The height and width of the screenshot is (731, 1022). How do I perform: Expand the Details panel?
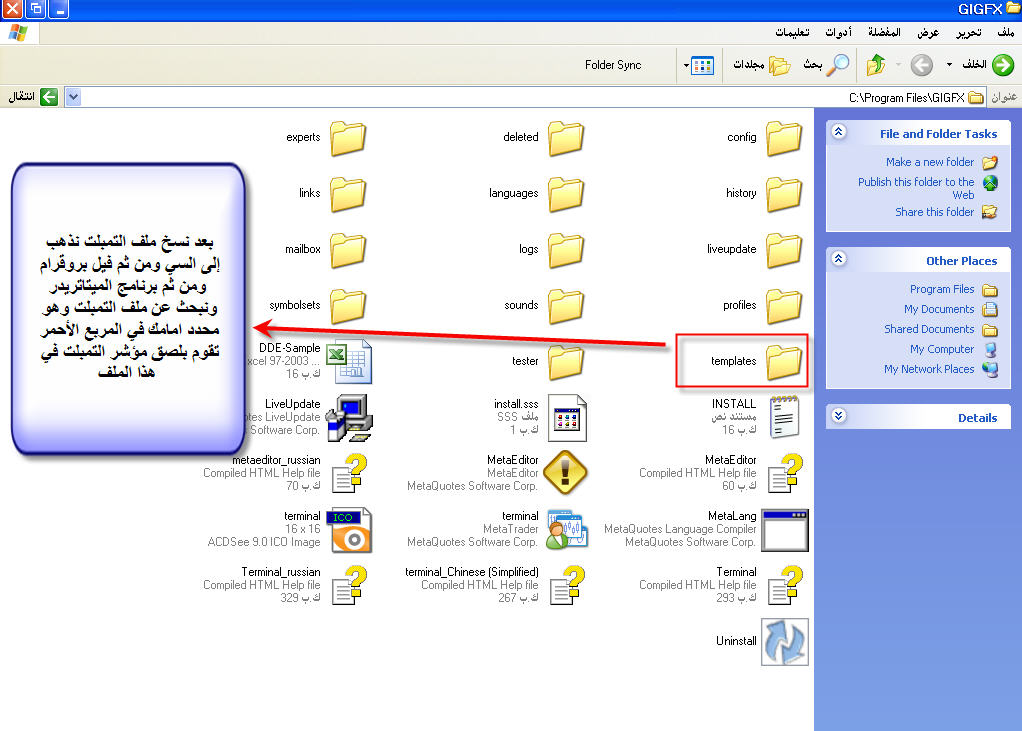pyautogui.click(x=838, y=416)
